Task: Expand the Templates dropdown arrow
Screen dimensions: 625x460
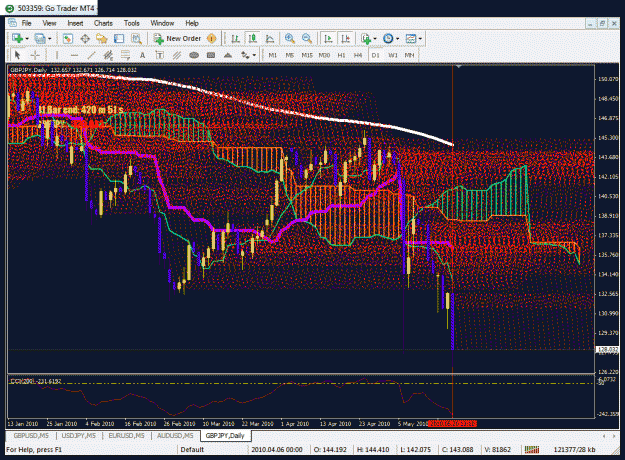Action: [420, 39]
